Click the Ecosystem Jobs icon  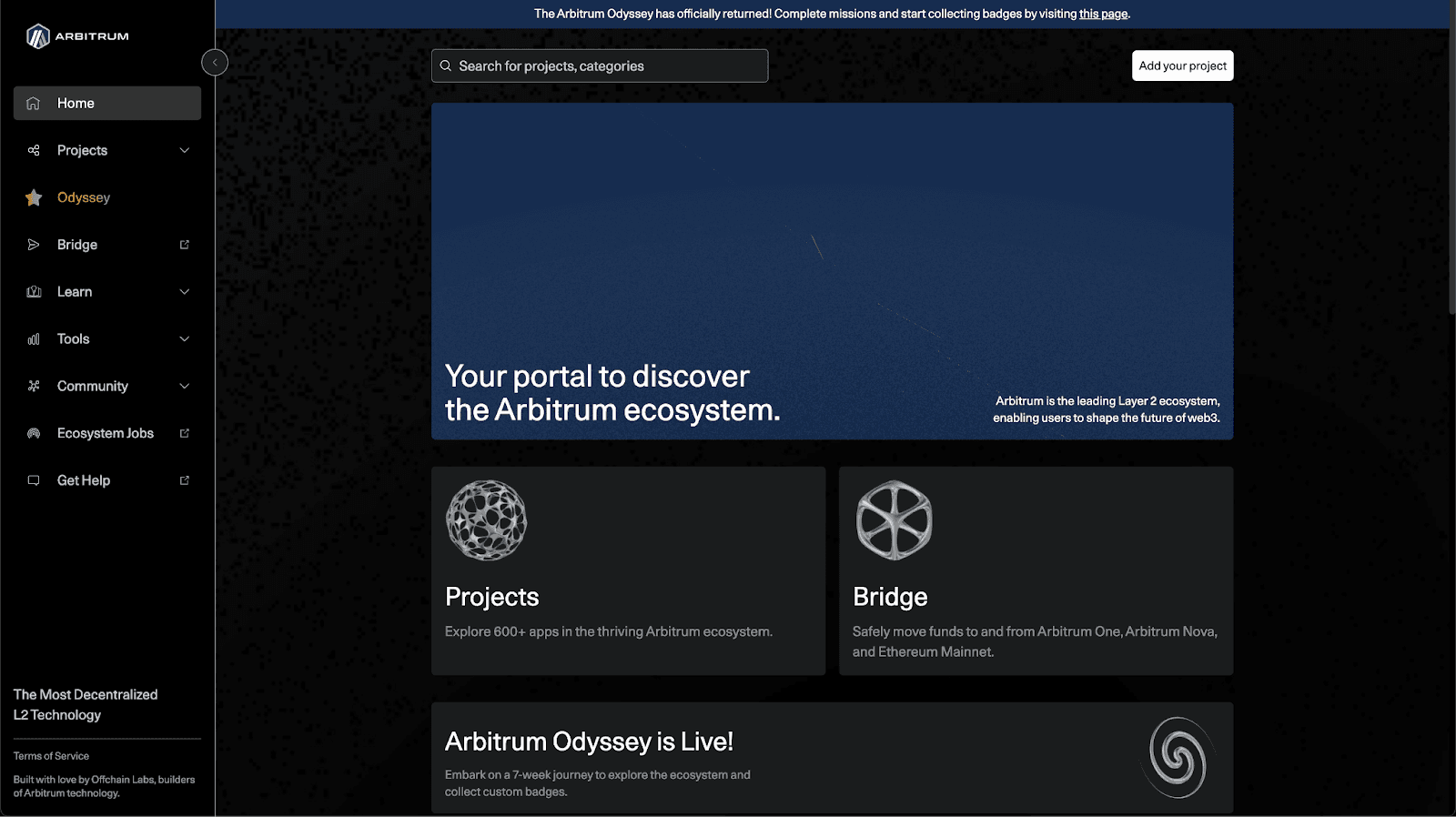click(x=34, y=433)
